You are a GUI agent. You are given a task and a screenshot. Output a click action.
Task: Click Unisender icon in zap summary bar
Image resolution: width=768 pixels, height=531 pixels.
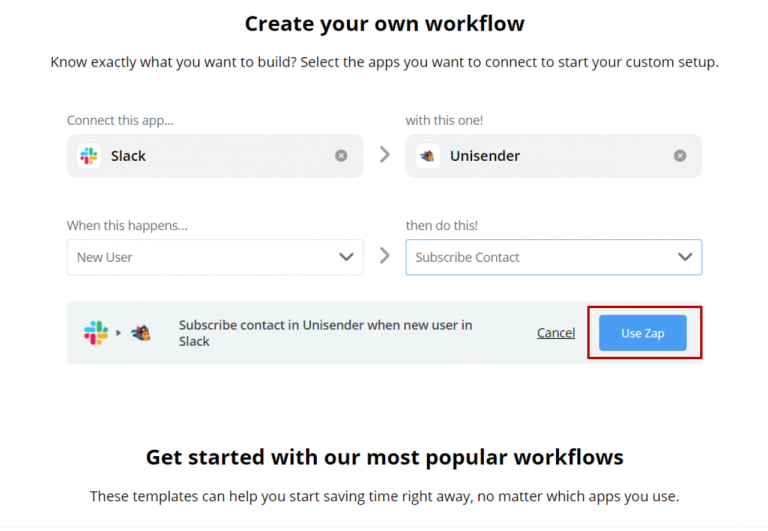[x=141, y=333]
